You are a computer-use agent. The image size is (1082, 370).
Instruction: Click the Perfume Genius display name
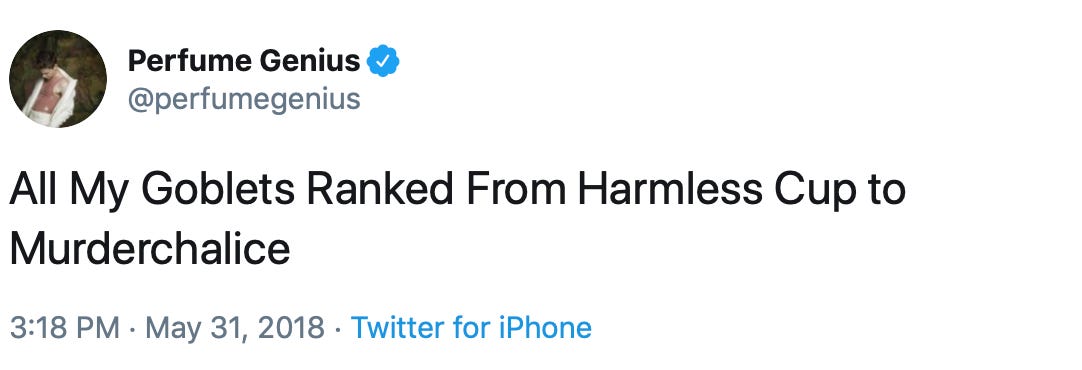pos(244,62)
